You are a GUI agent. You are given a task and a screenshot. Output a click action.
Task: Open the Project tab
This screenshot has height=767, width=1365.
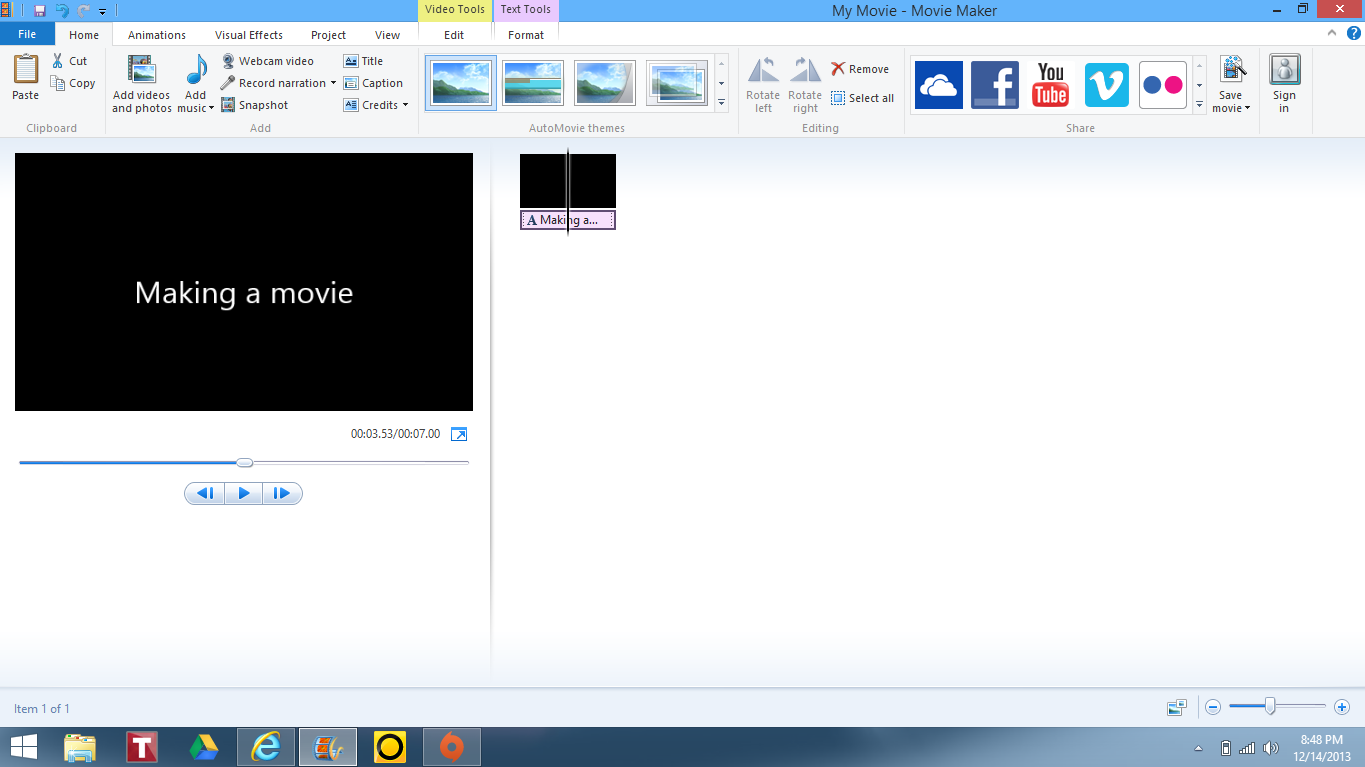[x=329, y=35]
